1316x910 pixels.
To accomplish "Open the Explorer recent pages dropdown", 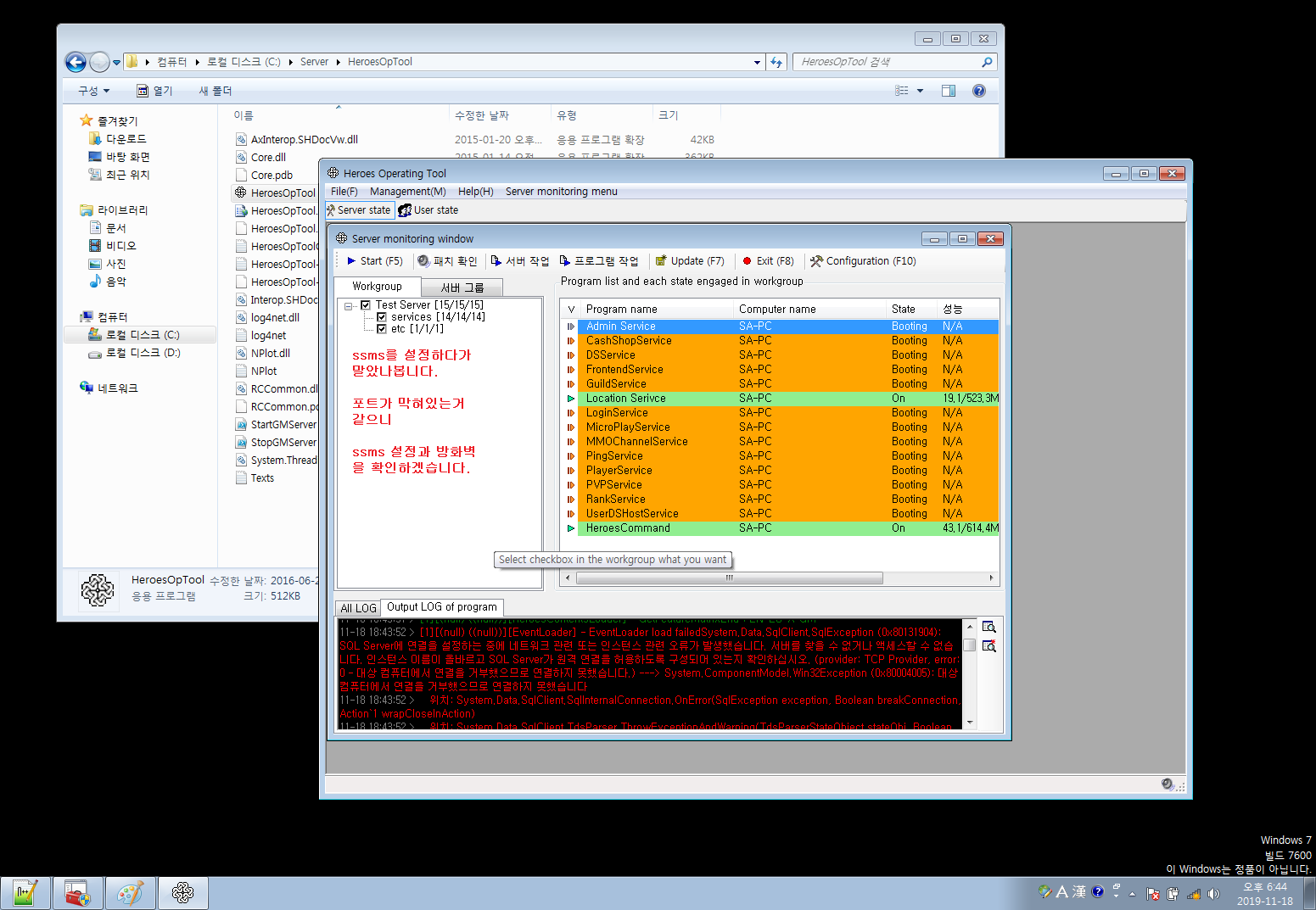I will point(117,62).
